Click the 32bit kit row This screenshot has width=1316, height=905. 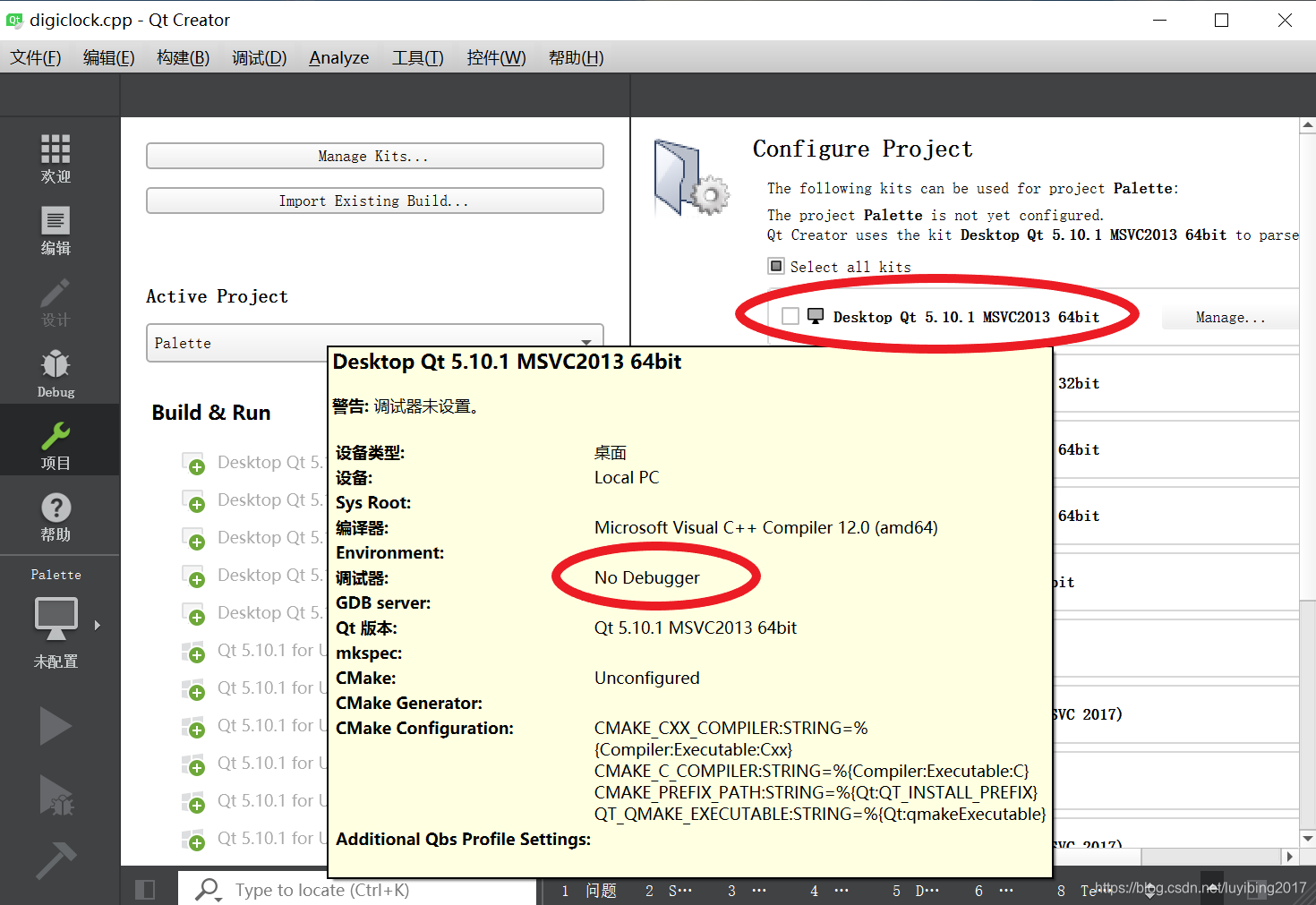click(x=1176, y=383)
